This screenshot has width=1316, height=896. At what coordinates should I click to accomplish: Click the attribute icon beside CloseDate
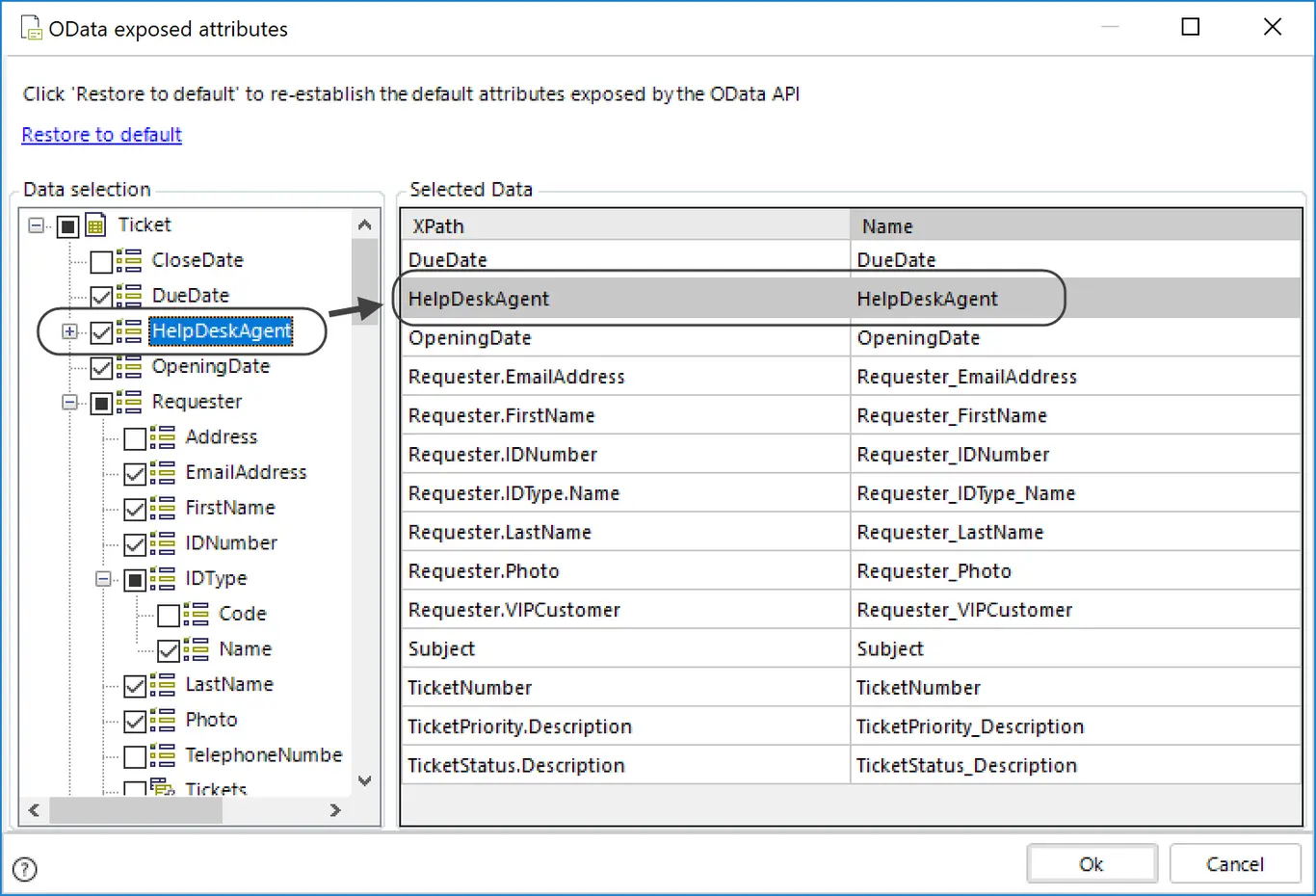click(x=129, y=260)
